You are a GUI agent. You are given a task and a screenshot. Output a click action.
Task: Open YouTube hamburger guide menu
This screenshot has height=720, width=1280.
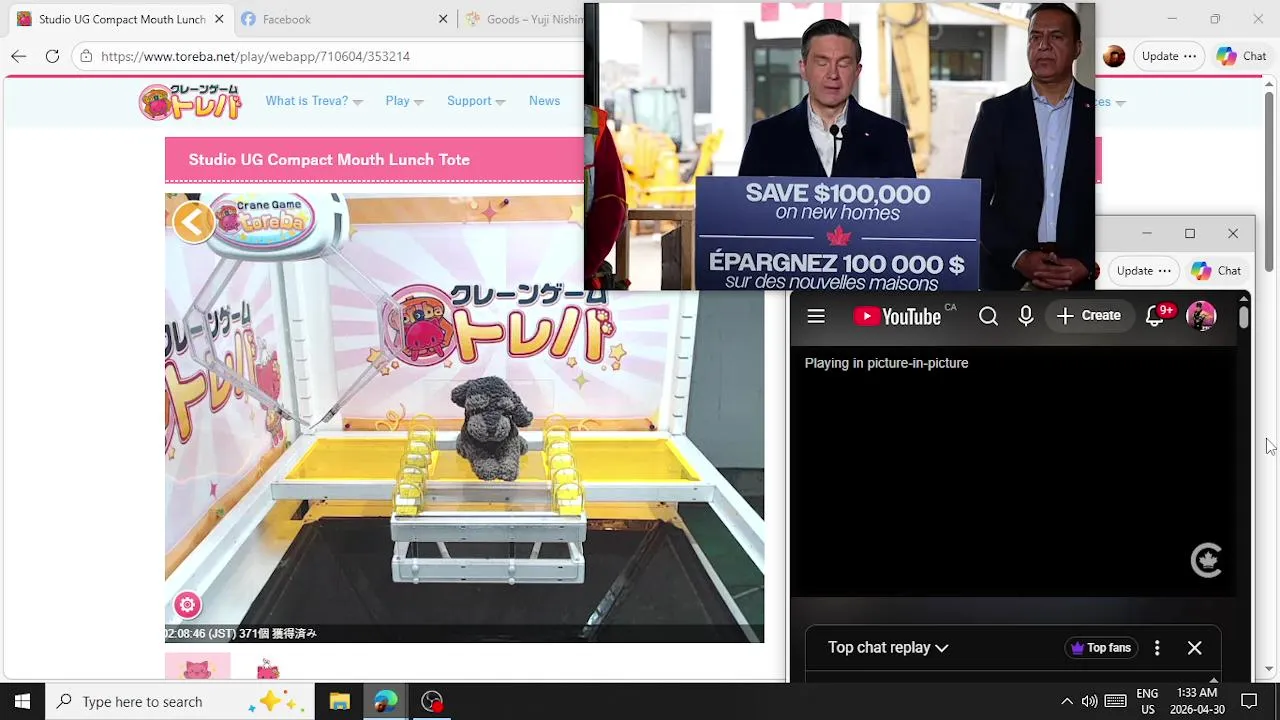pyautogui.click(x=816, y=316)
